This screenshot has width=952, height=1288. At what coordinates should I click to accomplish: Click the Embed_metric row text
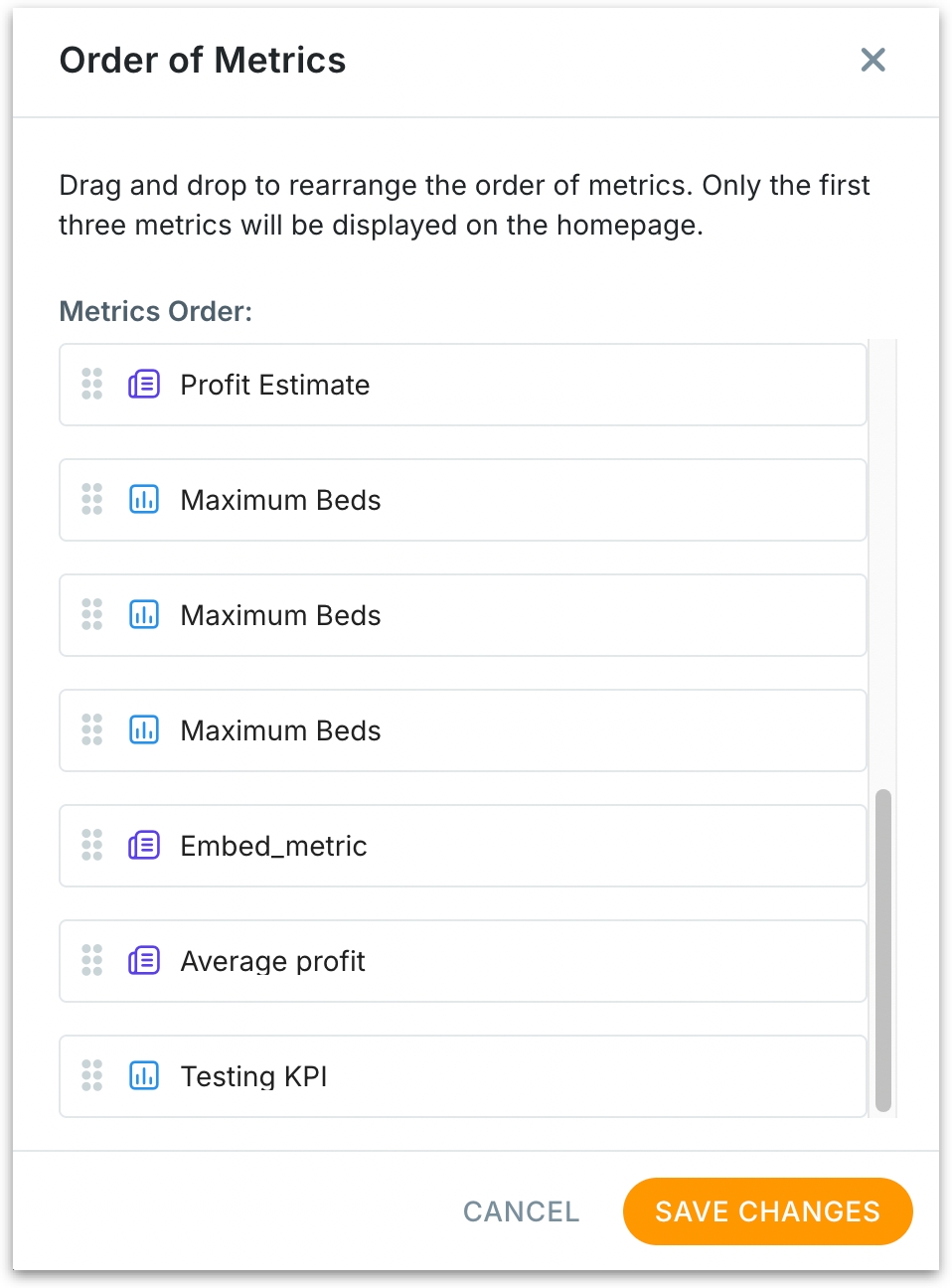(273, 846)
